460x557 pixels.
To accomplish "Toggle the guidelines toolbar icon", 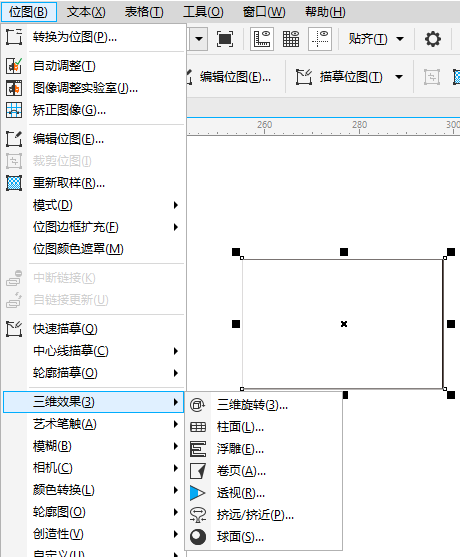I will [320, 39].
